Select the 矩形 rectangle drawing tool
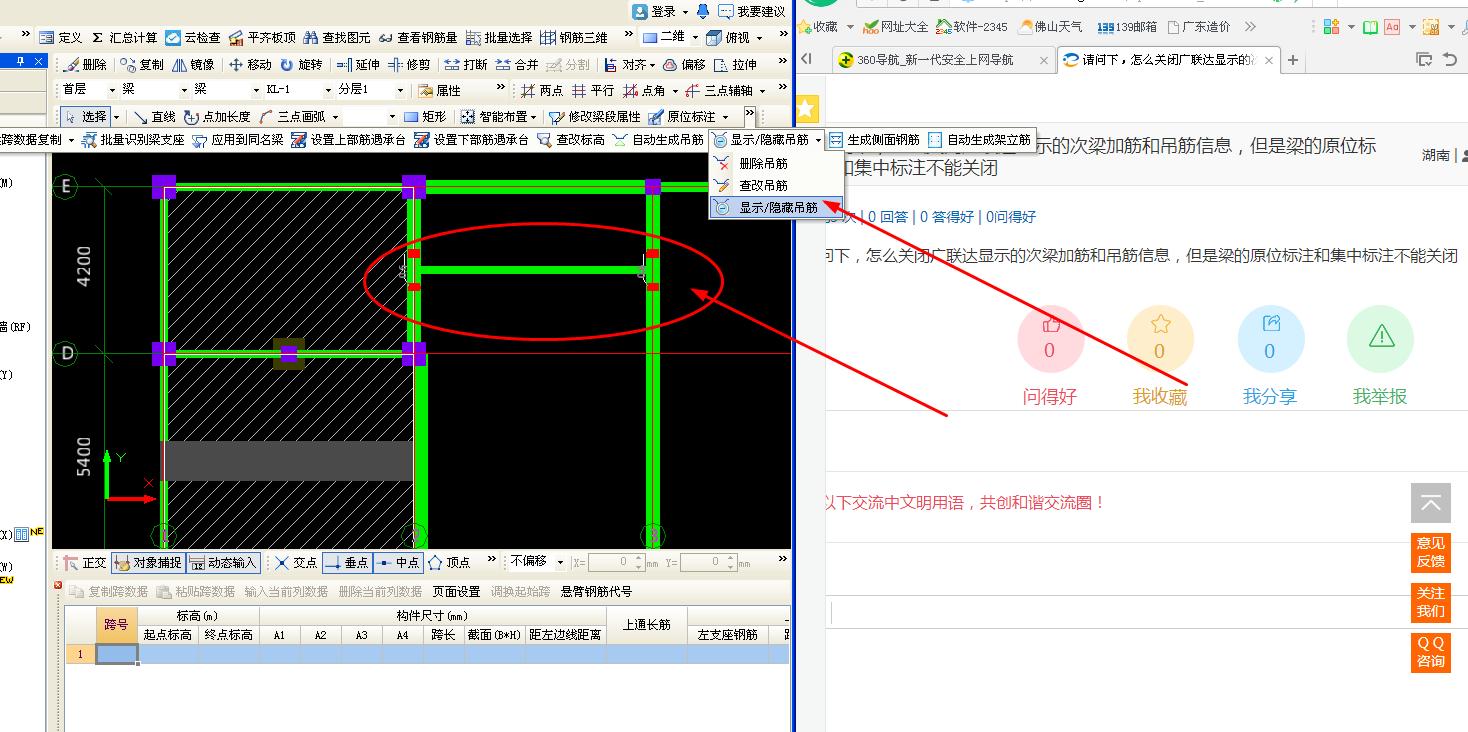This screenshot has width=1468, height=732. [425, 117]
